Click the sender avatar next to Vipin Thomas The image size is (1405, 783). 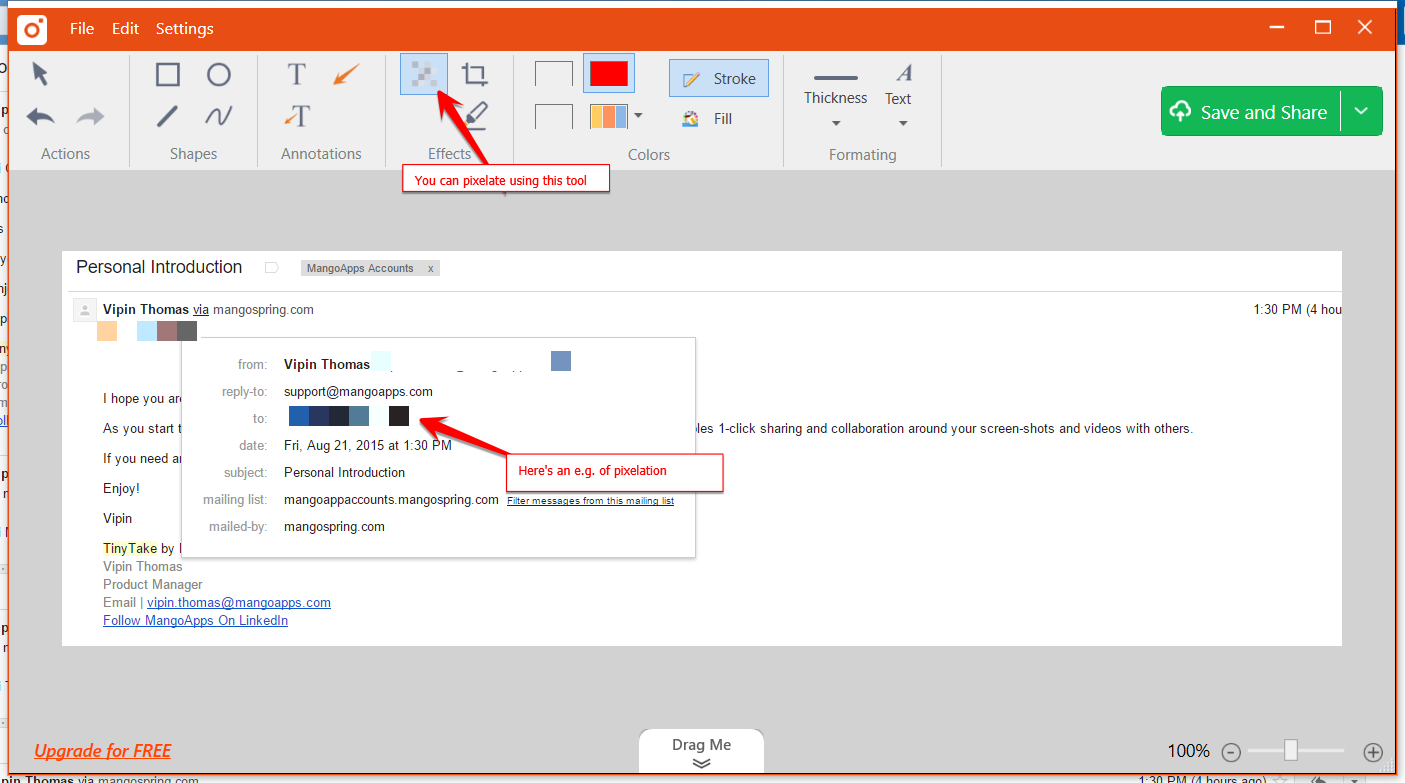click(85, 310)
